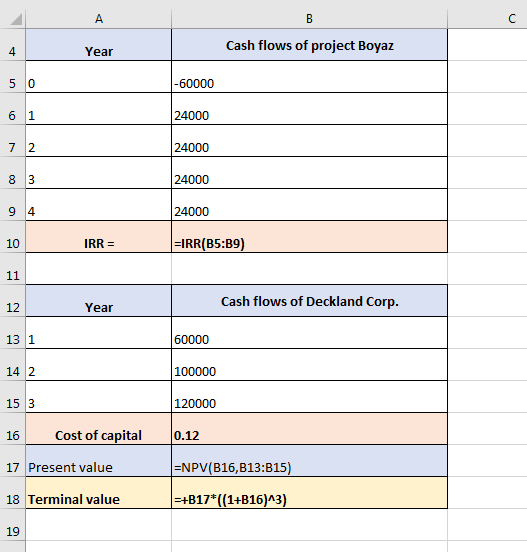The height and width of the screenshot is (552, 527).
Task: Select the cell containing -60000
Action: point(309,77)
